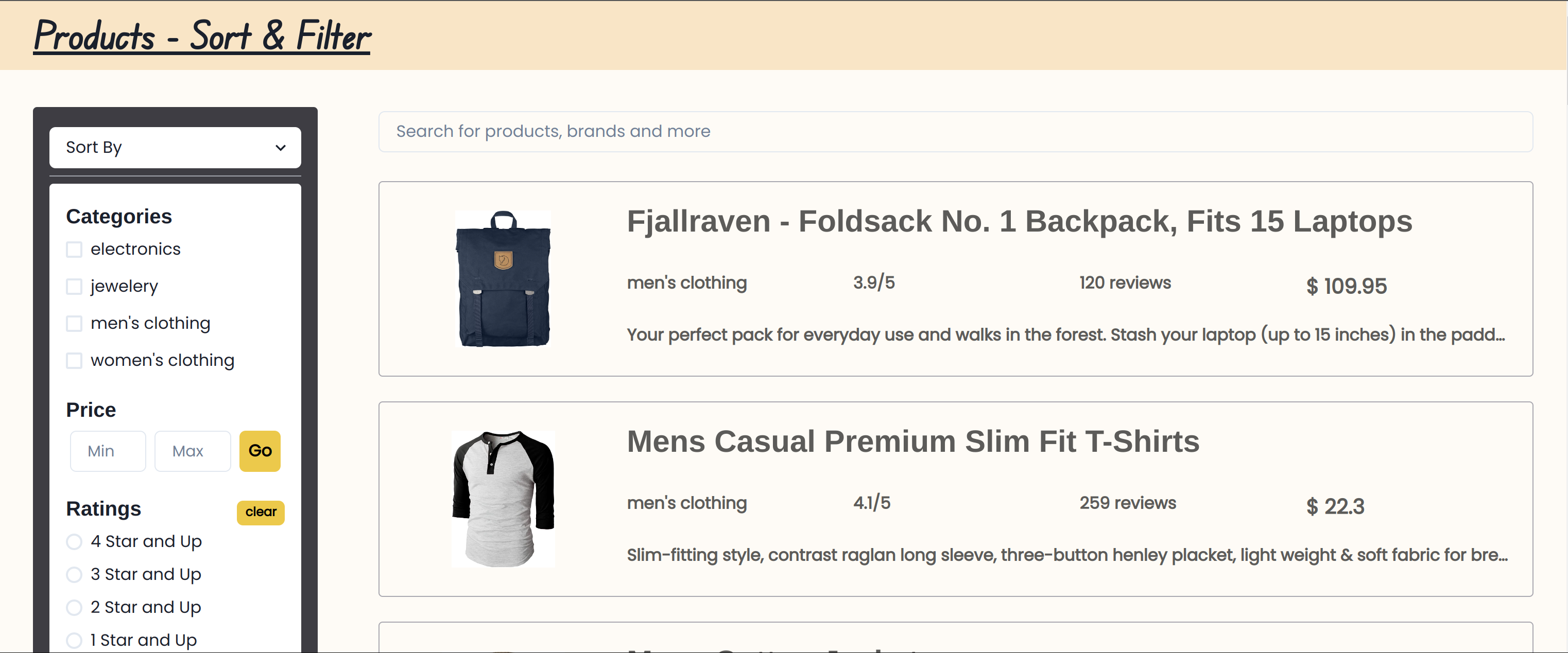Enable the women's clothing filter

(74, 360)
